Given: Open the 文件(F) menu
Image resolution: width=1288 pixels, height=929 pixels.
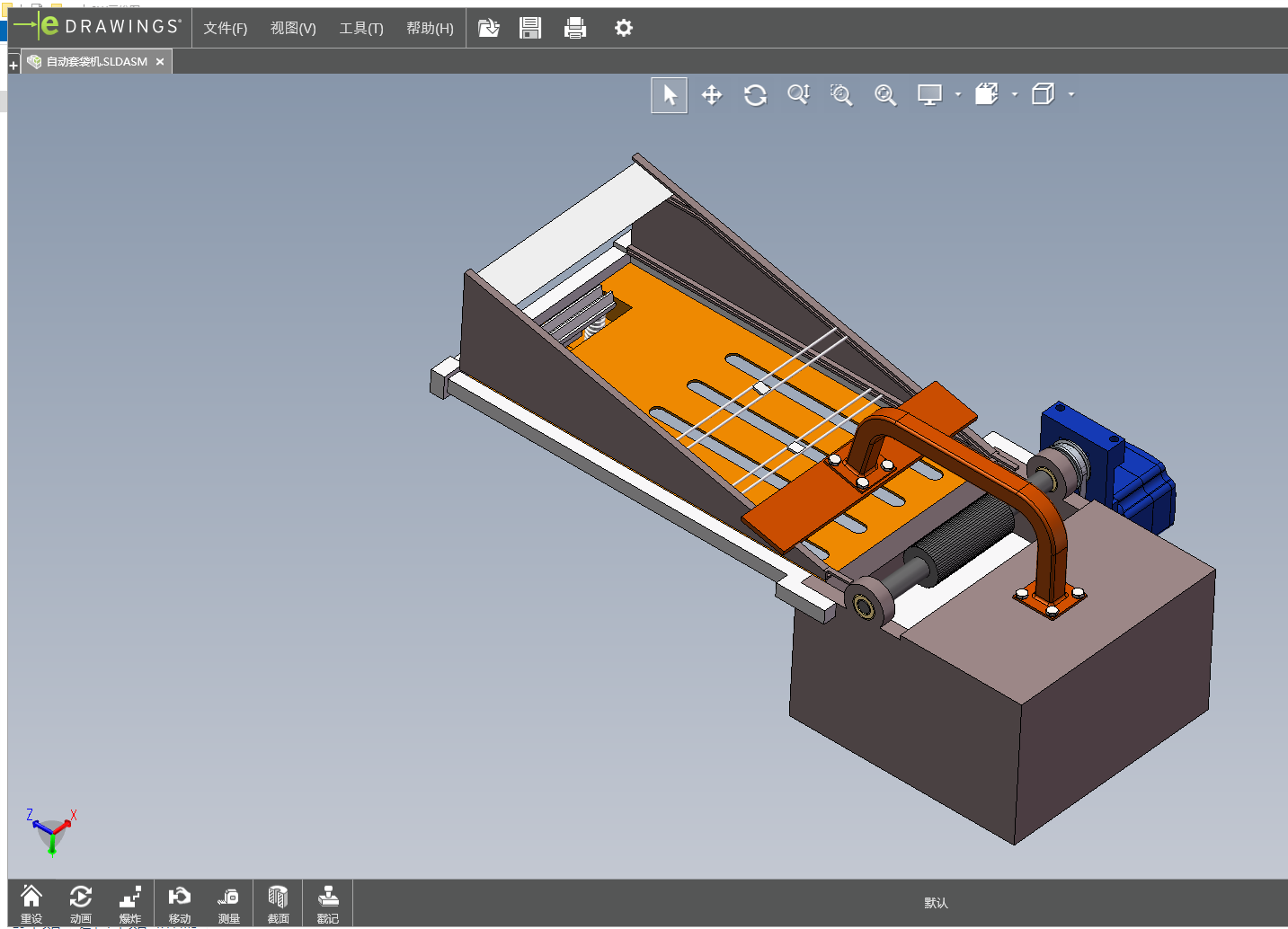Looking at the screenshot, I should coord(225,29).
